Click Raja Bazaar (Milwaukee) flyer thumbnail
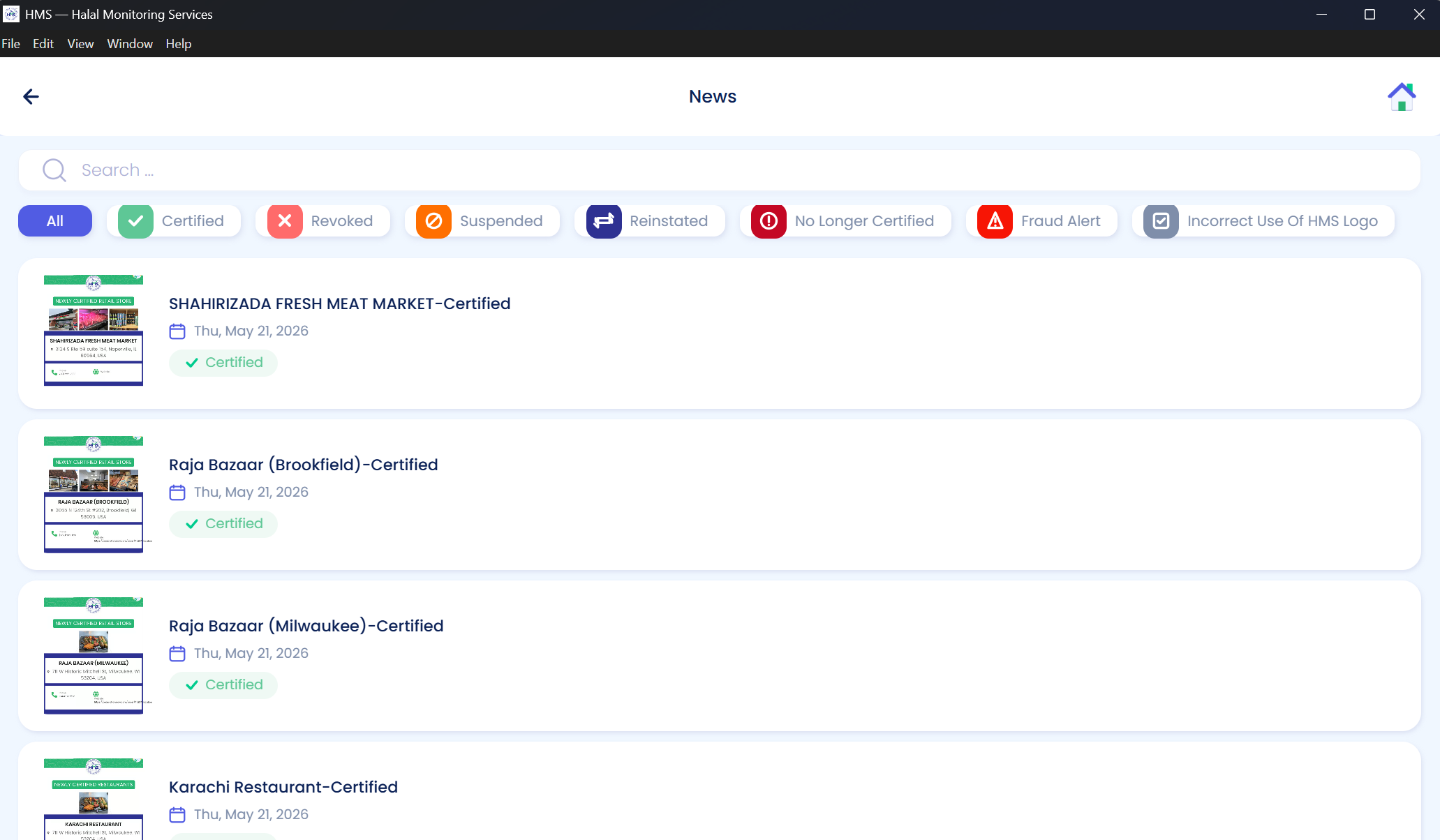1440x840 pixels. click(94, 655)
